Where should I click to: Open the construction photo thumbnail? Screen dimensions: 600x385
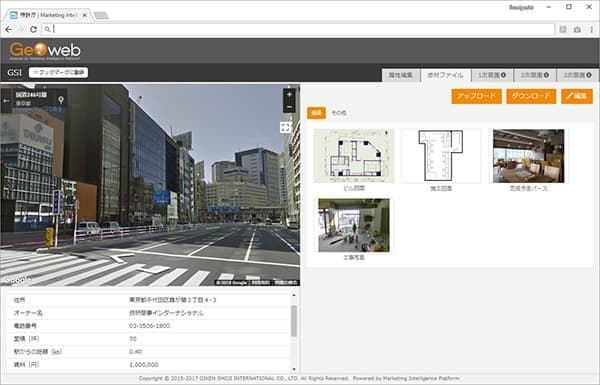tap(354, 225)
